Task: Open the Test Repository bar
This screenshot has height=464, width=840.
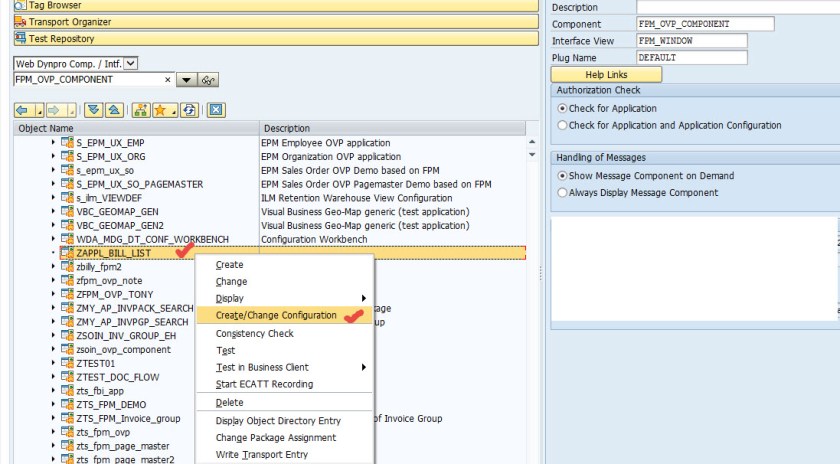Action: (x=276, y=38)
